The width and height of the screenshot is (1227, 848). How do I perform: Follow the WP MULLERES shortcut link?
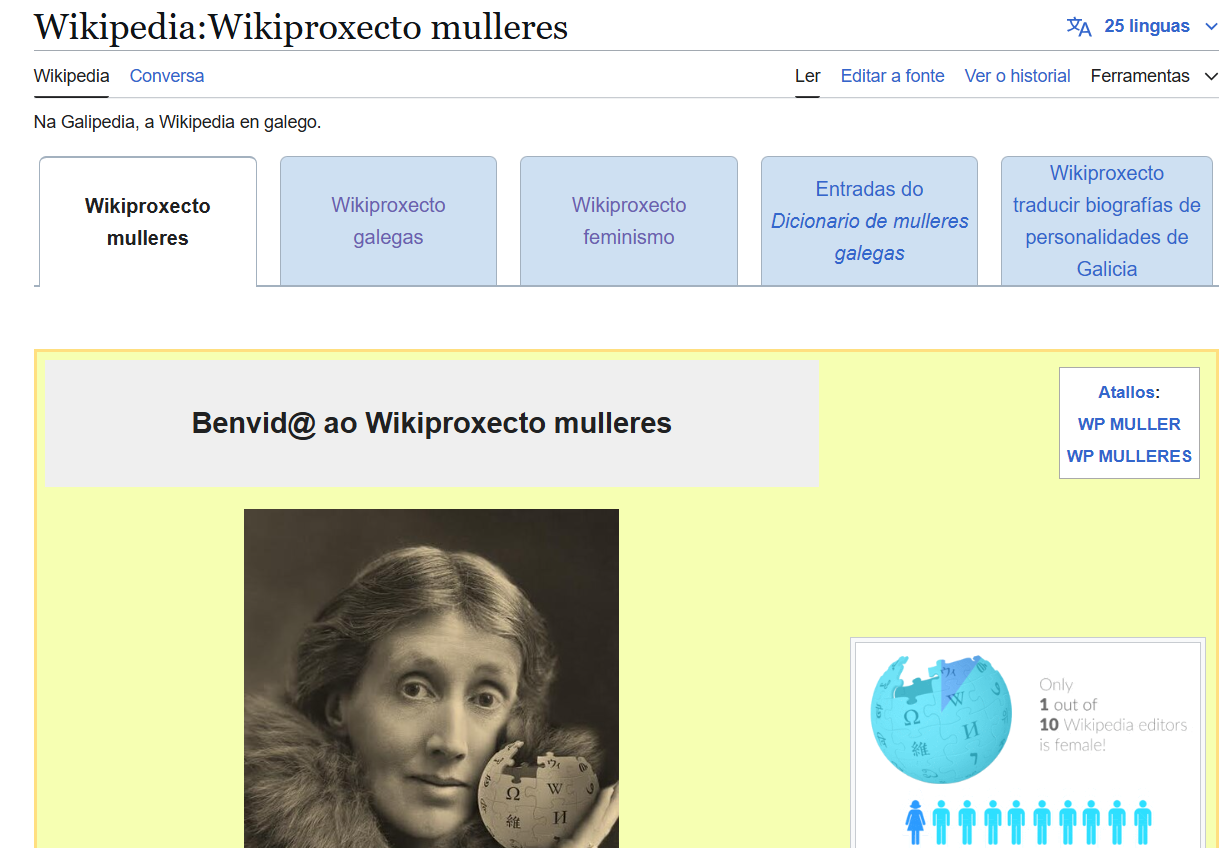(x=1129, y=456)
